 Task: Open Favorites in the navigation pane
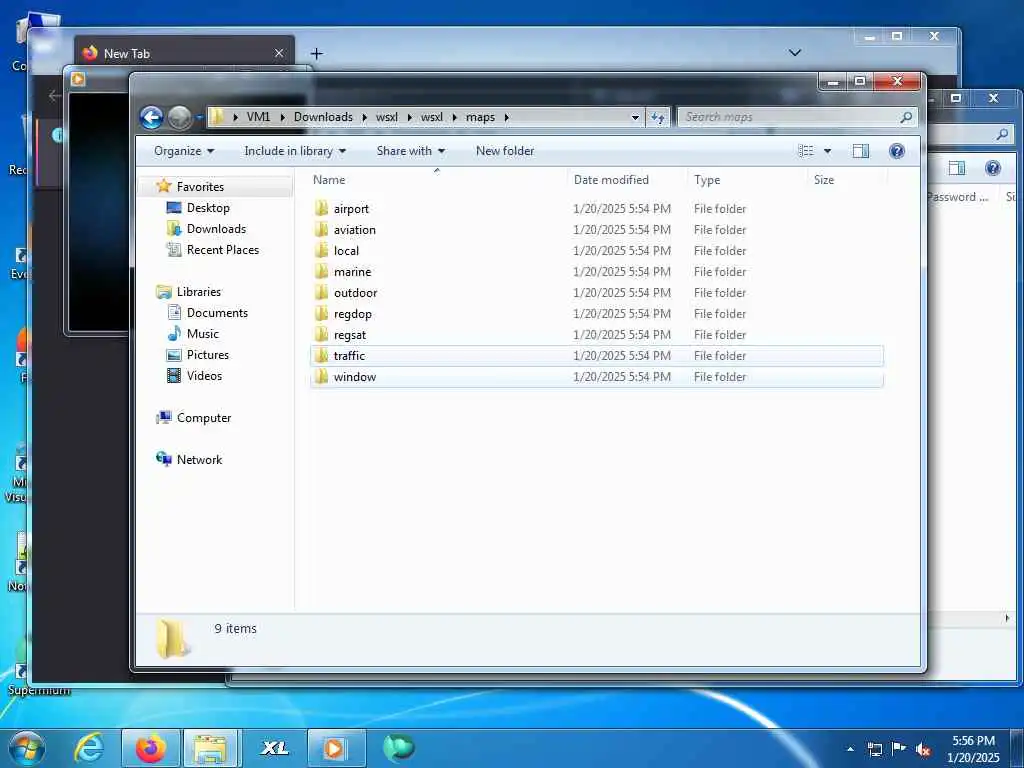click(200, 187)
